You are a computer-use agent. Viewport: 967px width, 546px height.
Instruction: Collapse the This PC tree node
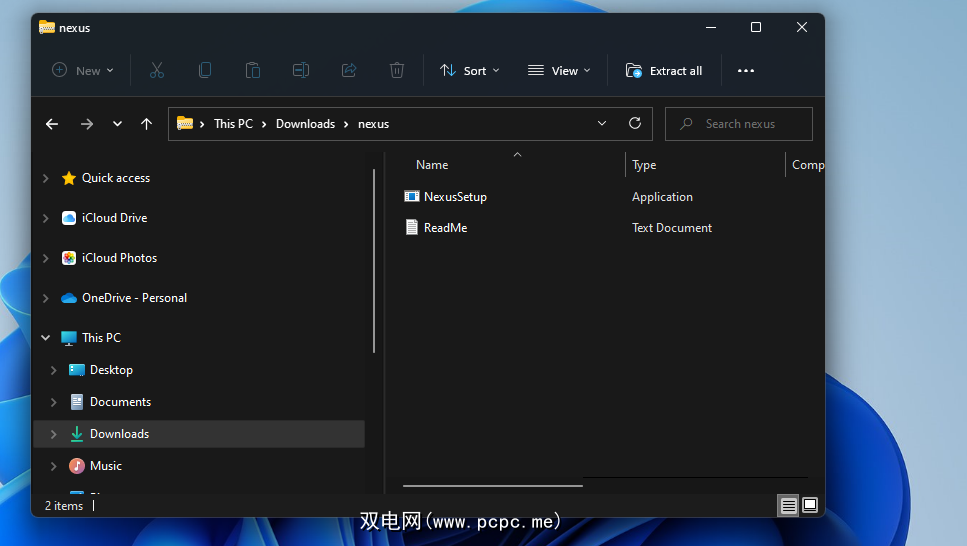pos(45,338)
